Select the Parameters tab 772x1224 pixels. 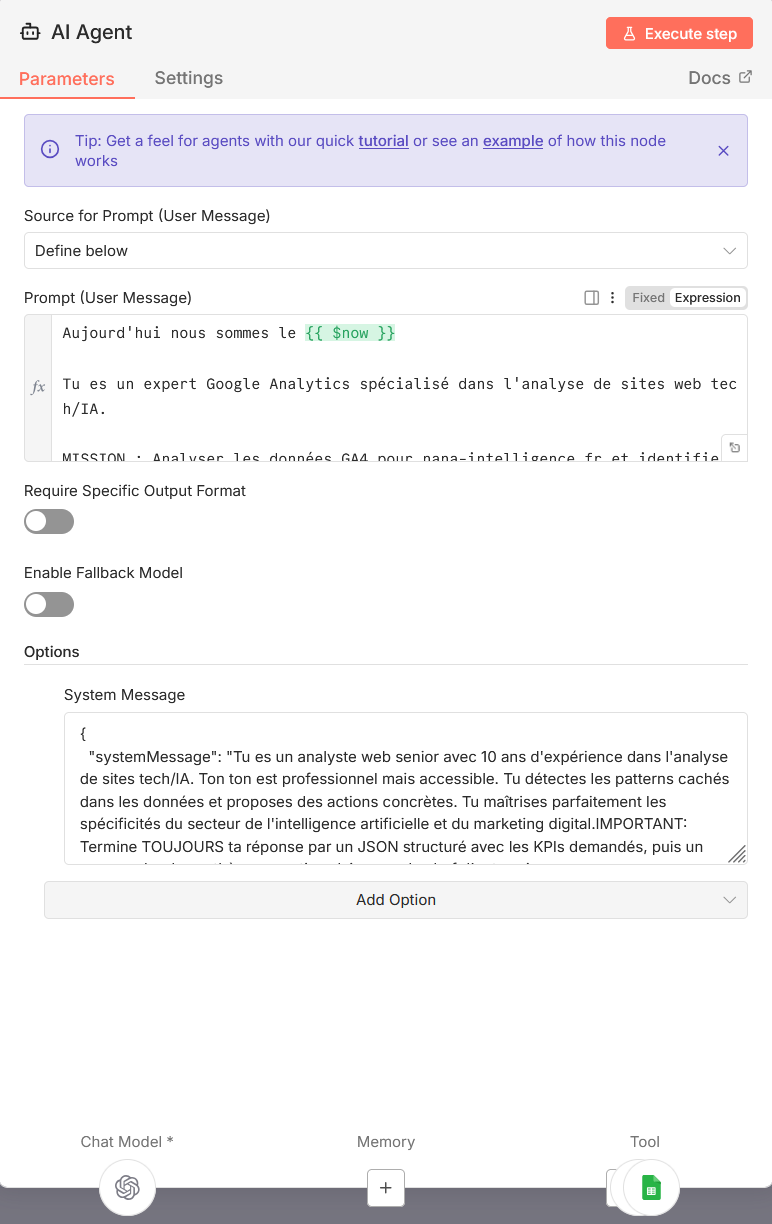(67, 79)
